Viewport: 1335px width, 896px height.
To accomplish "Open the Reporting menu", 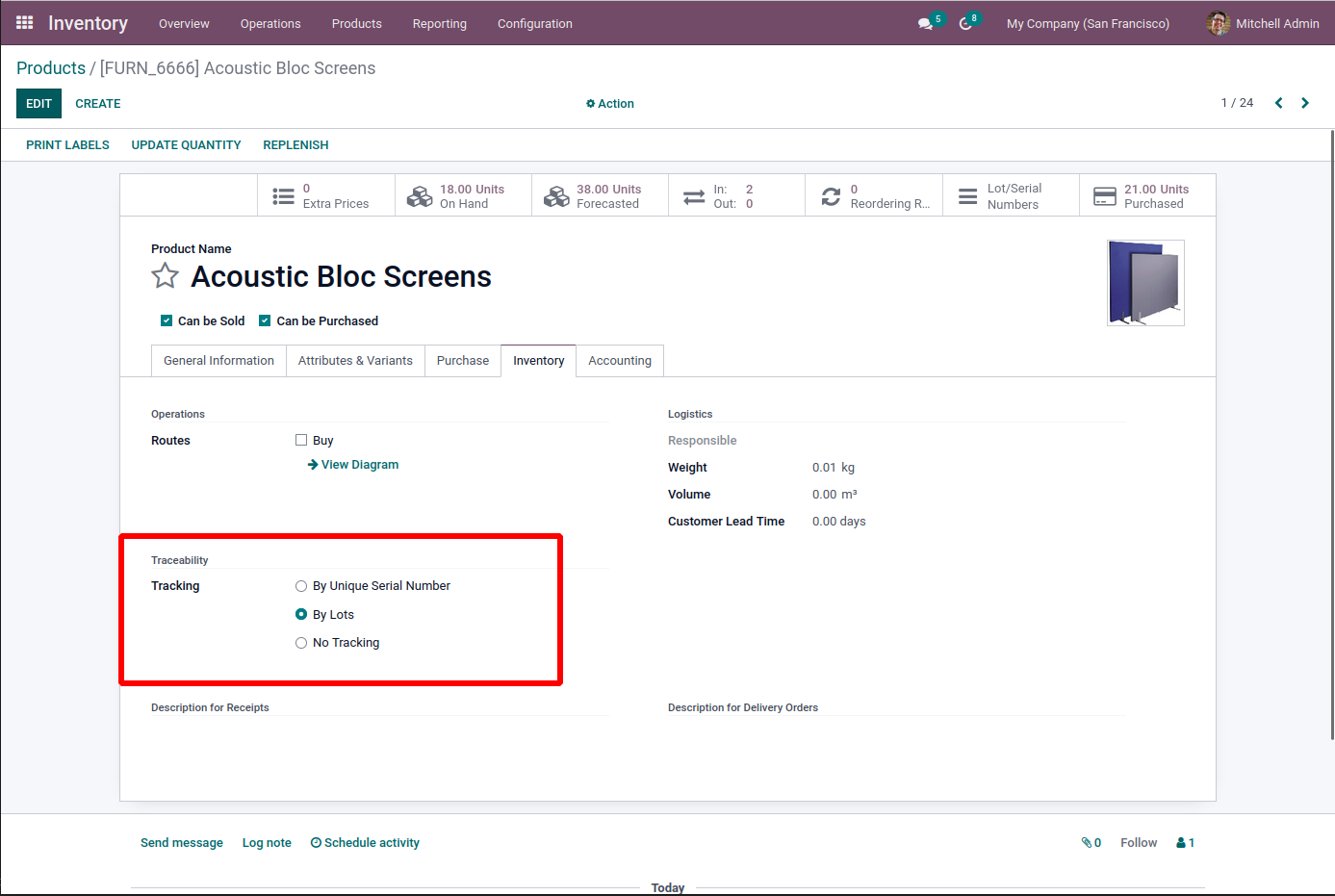I will pyautogui.click(x=440, y=24).
